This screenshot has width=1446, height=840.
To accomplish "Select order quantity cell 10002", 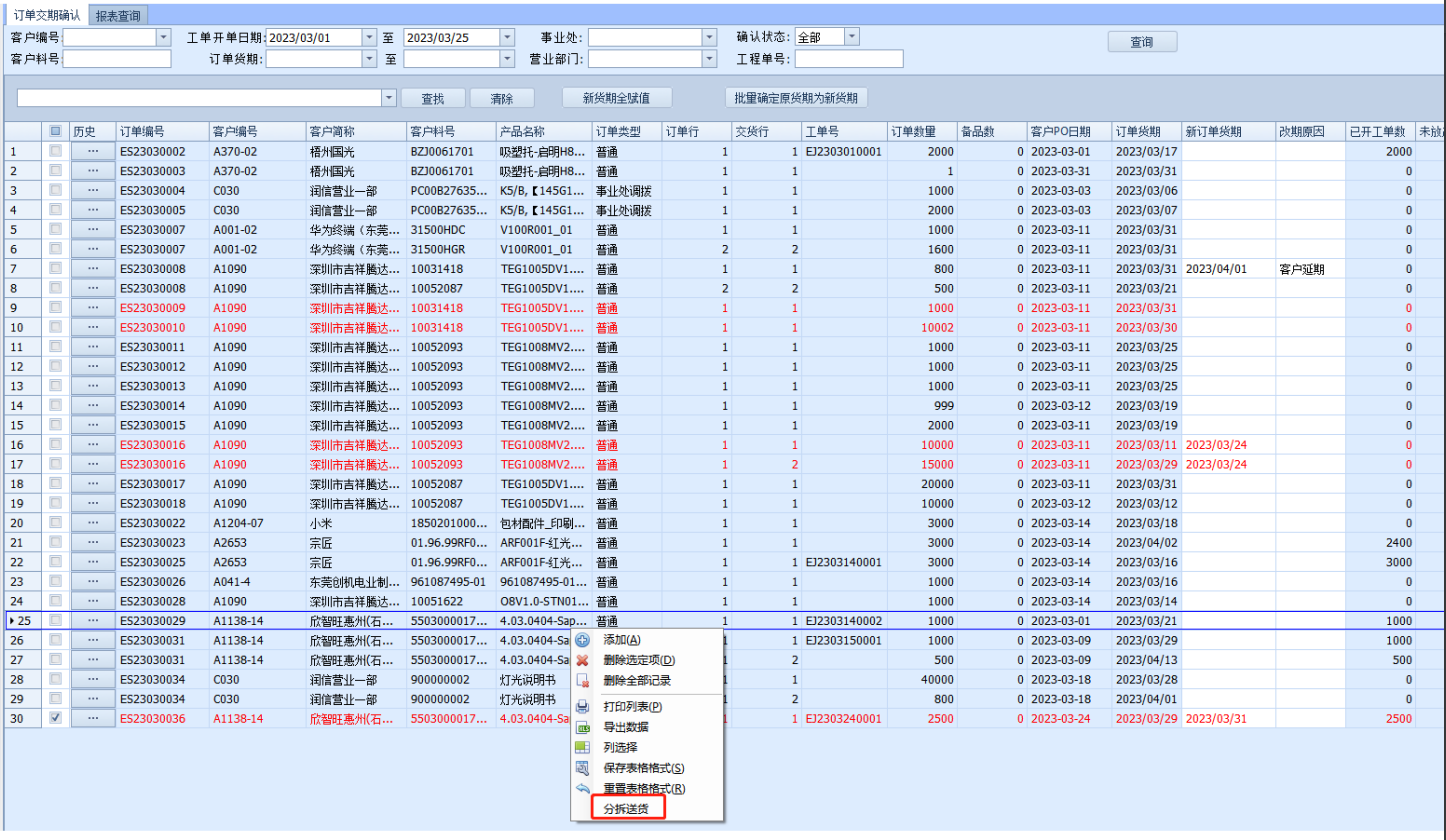I will click(x=922, y=327).
